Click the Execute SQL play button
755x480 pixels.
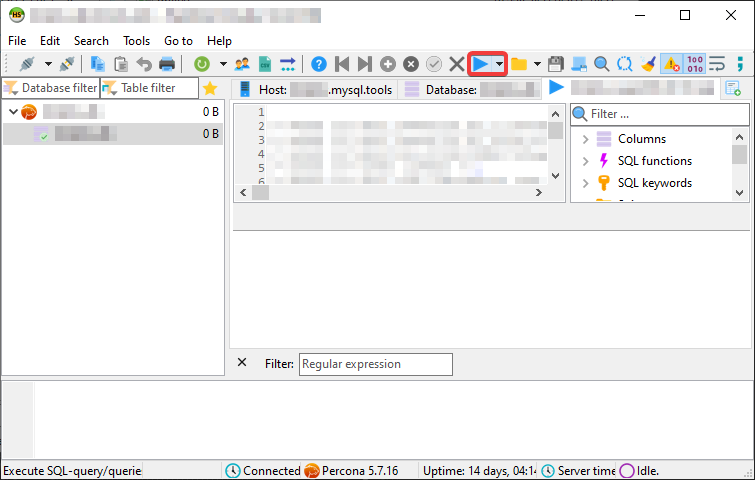point(480,64)
